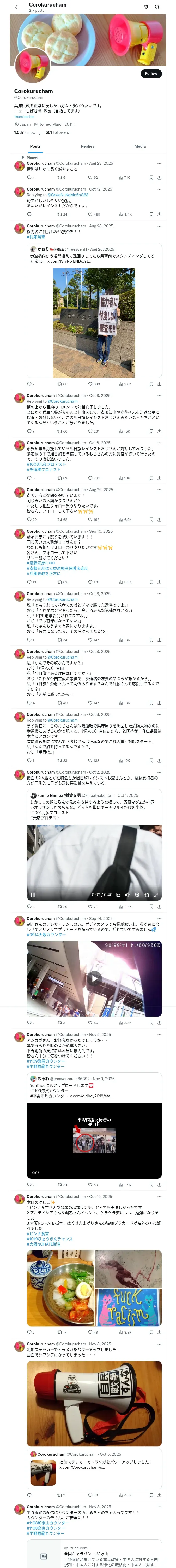
Task: Repost the Sep 14 counter-protest video post
Action: [59, 1023]
